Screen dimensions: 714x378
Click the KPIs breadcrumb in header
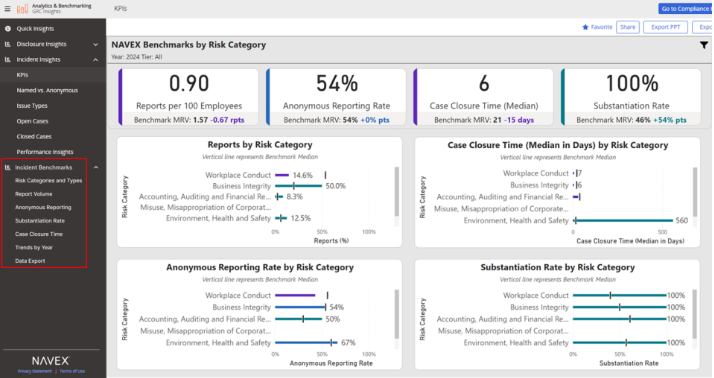(121, 9)
